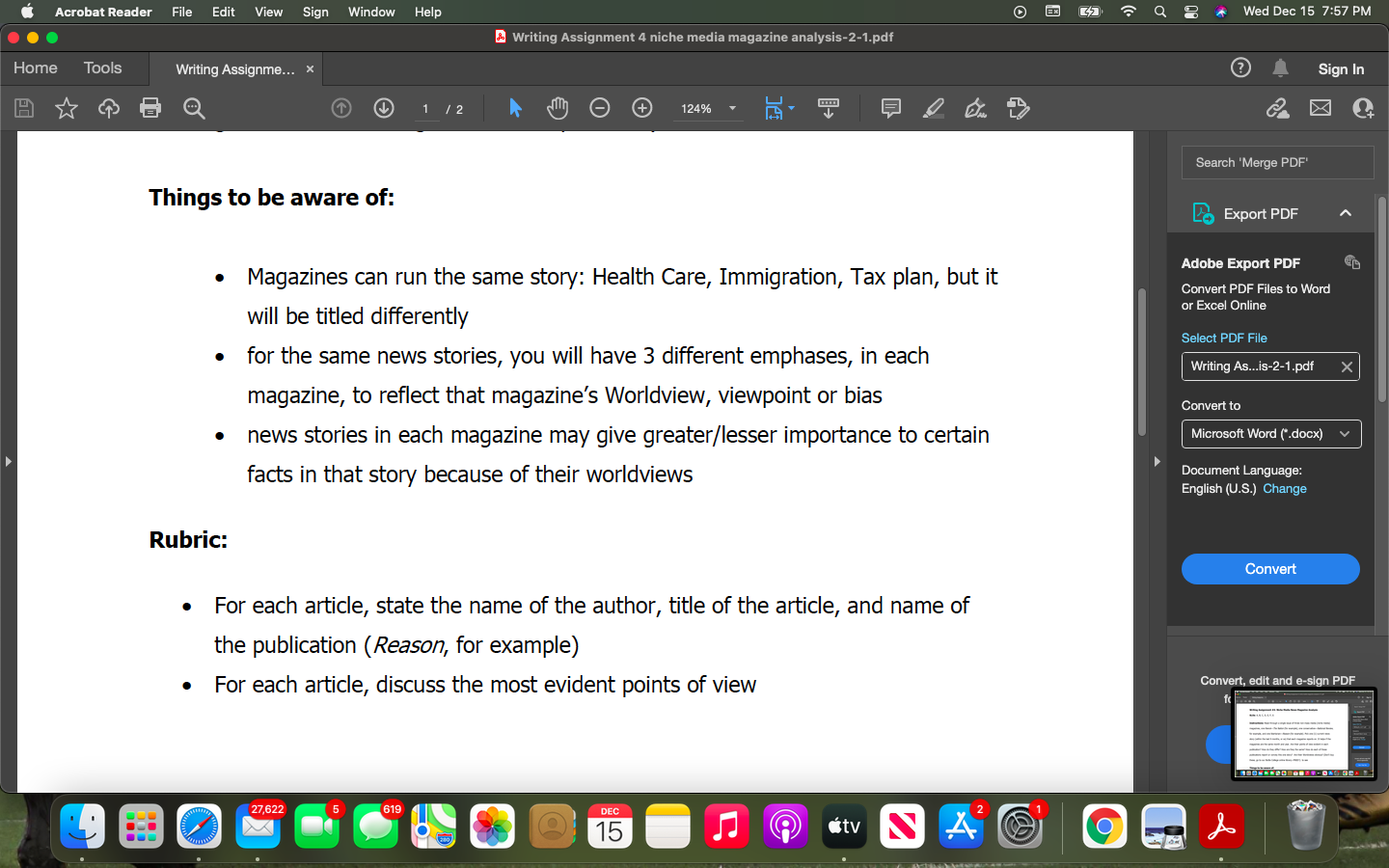The image size is (1389, 868).
Task: Open the Sign menu
Action: (x=315, y=12)
